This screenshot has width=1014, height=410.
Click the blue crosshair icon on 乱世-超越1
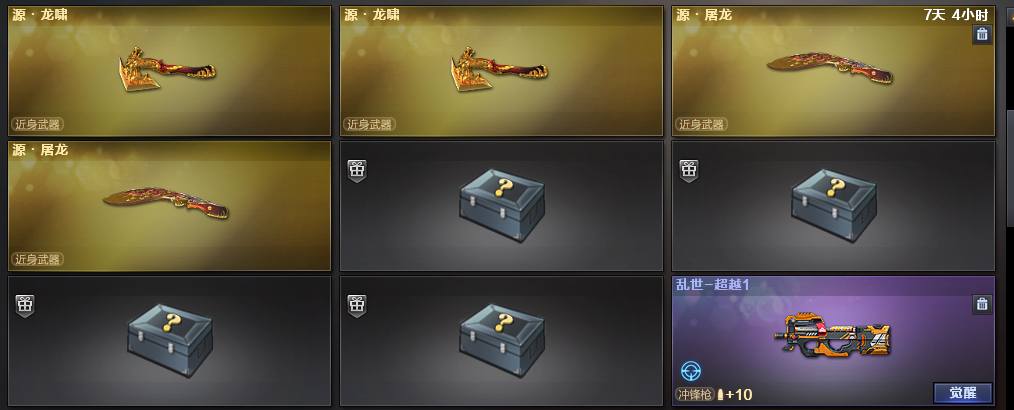(691, 371)
